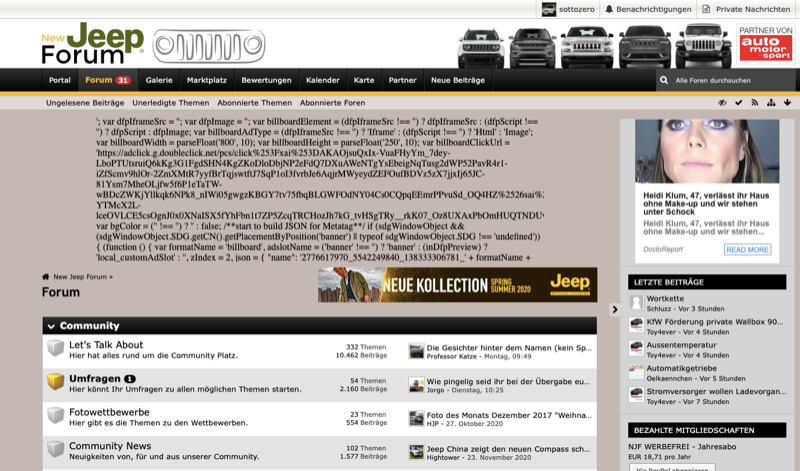Open the RSS feed icon
The image size is (800, 471).
coord(755,103)
